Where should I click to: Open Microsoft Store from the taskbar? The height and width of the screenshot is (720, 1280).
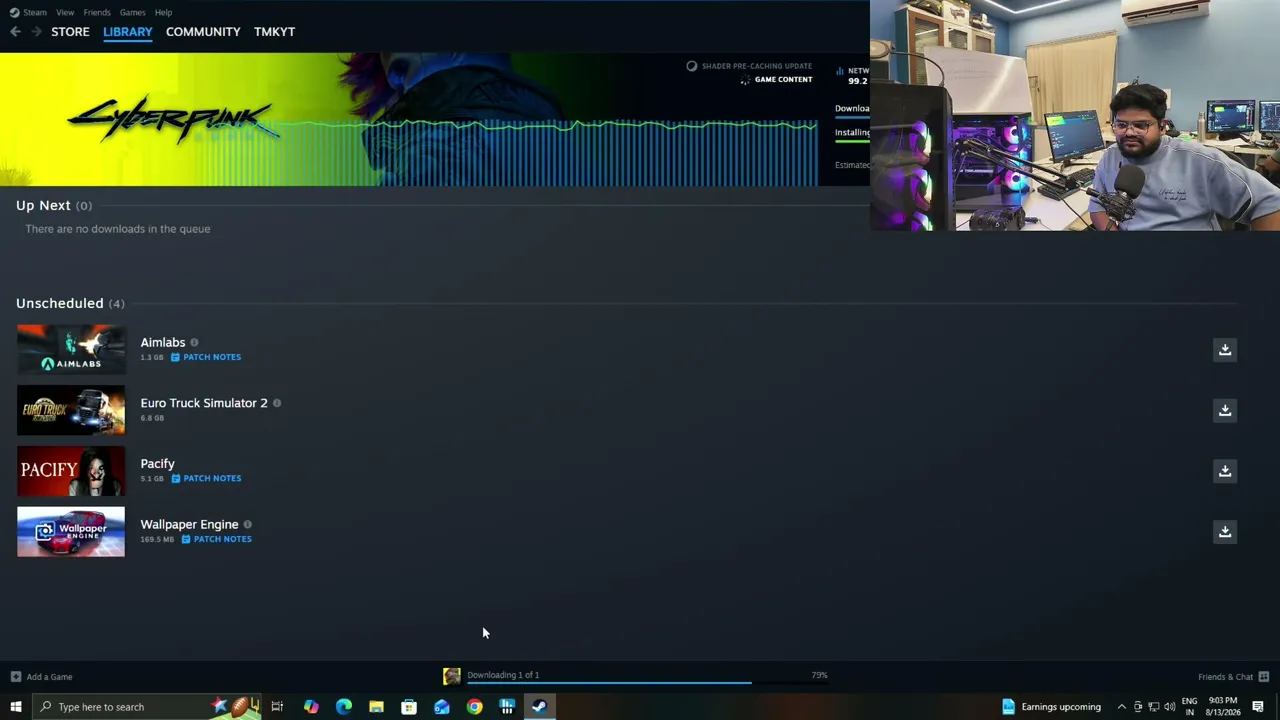(x=409, y=707)
